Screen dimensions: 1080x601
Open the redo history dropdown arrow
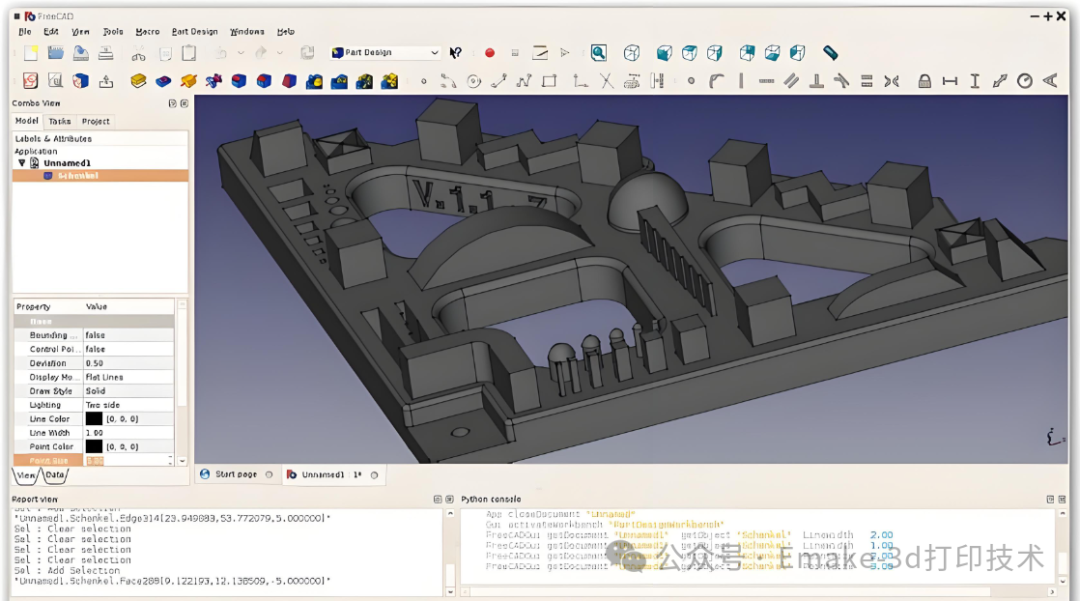[x=280, y=53]
